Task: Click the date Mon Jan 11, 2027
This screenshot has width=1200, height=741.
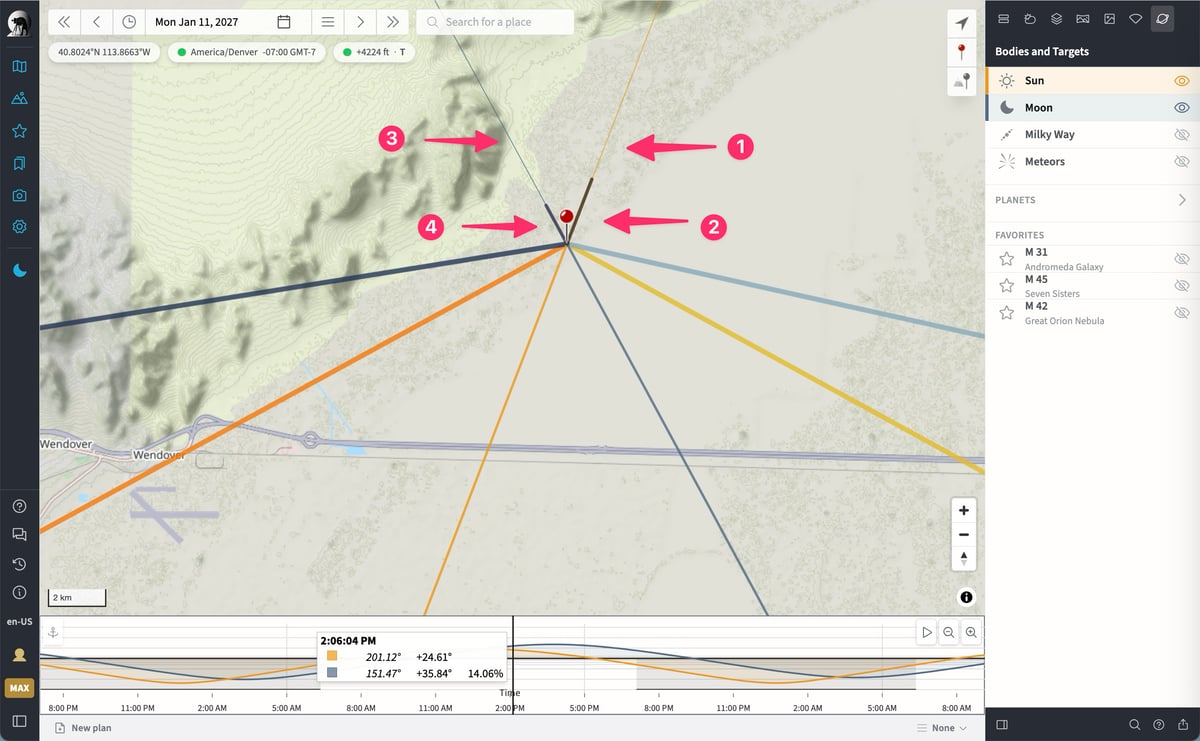Action: (x=197, y=22)
